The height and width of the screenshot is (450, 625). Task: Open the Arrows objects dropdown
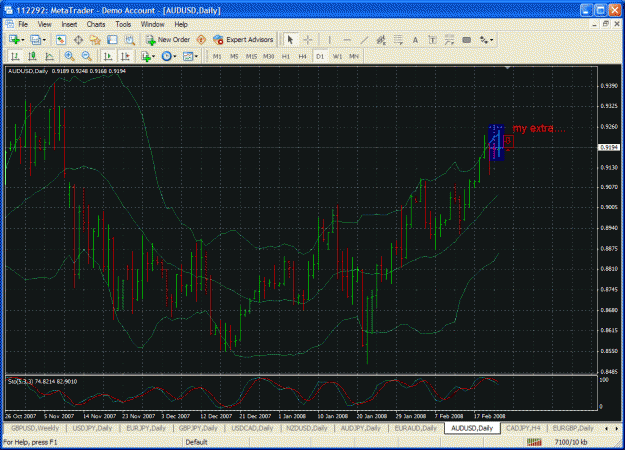coord(487,39)
